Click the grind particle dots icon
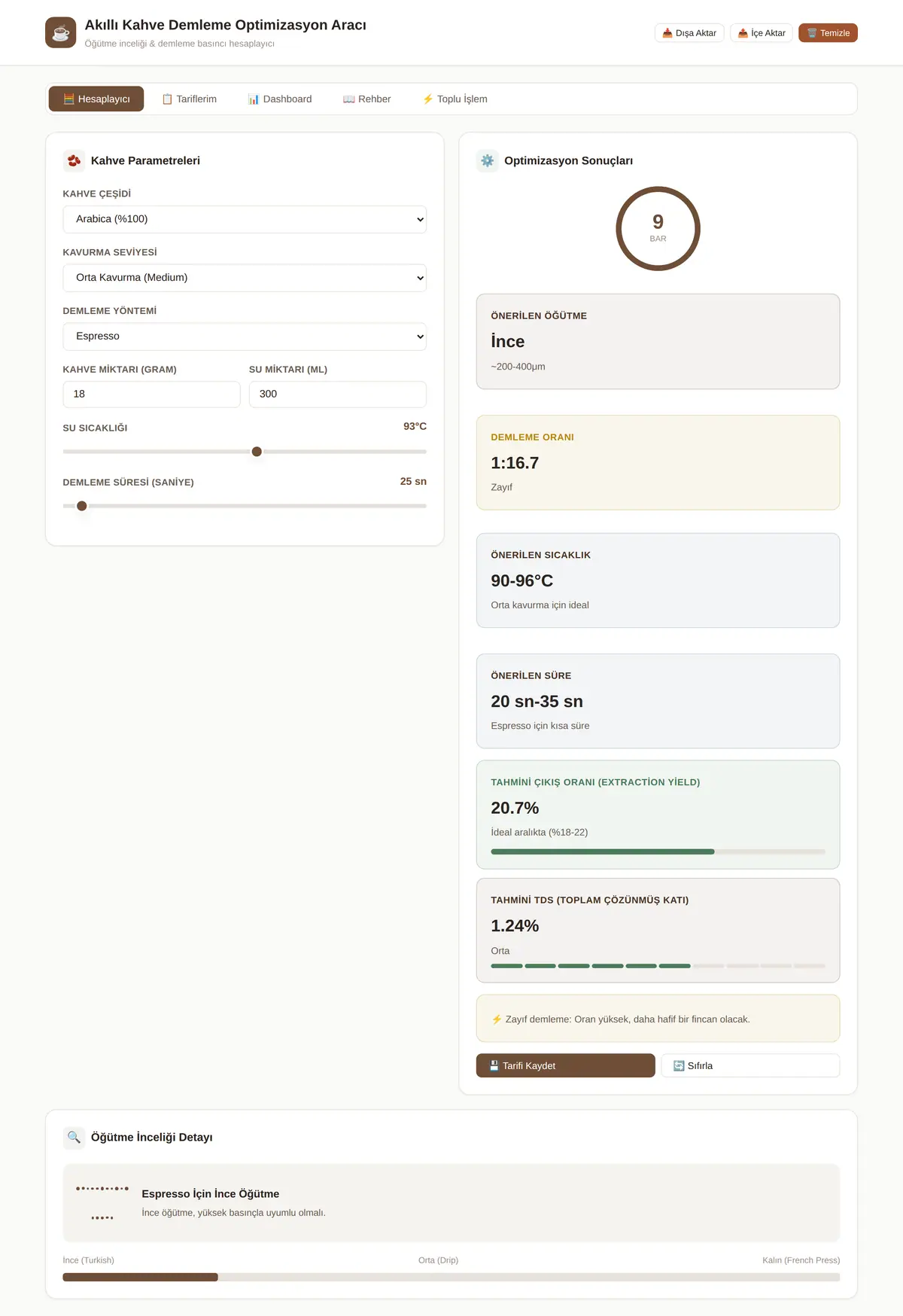 point(102,1202)
